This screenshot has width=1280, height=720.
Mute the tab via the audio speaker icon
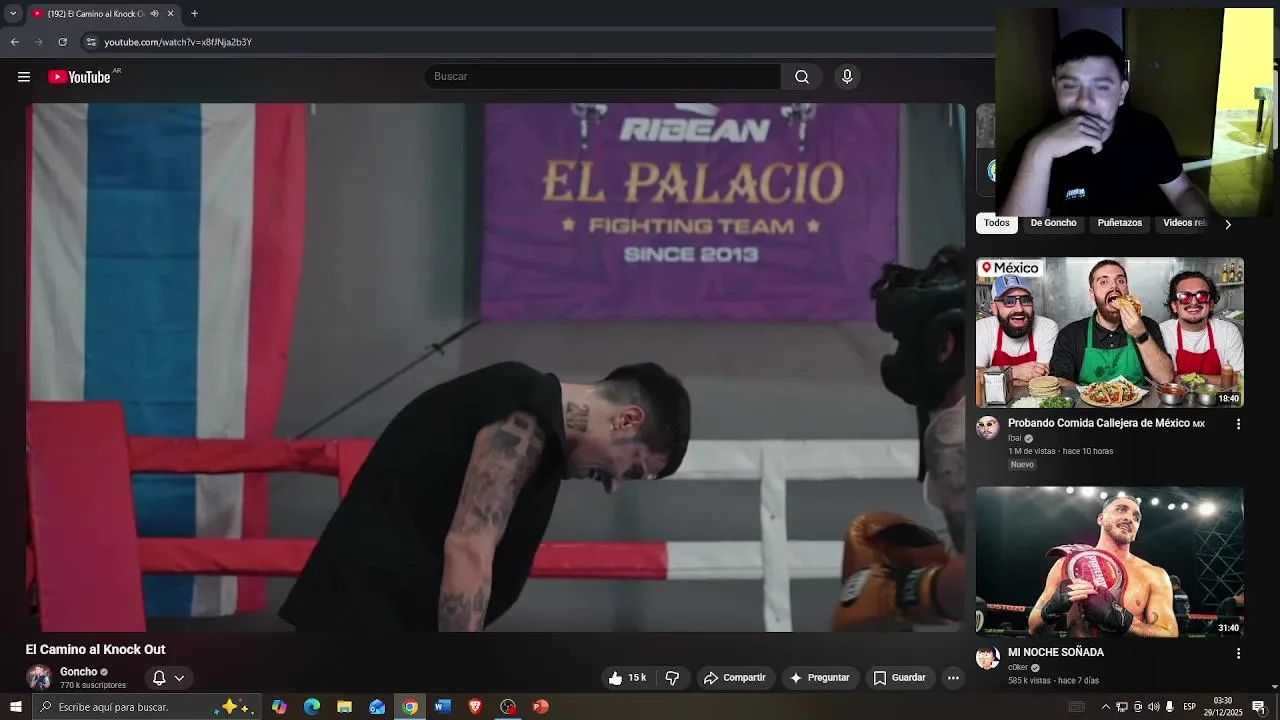(154, 14)
